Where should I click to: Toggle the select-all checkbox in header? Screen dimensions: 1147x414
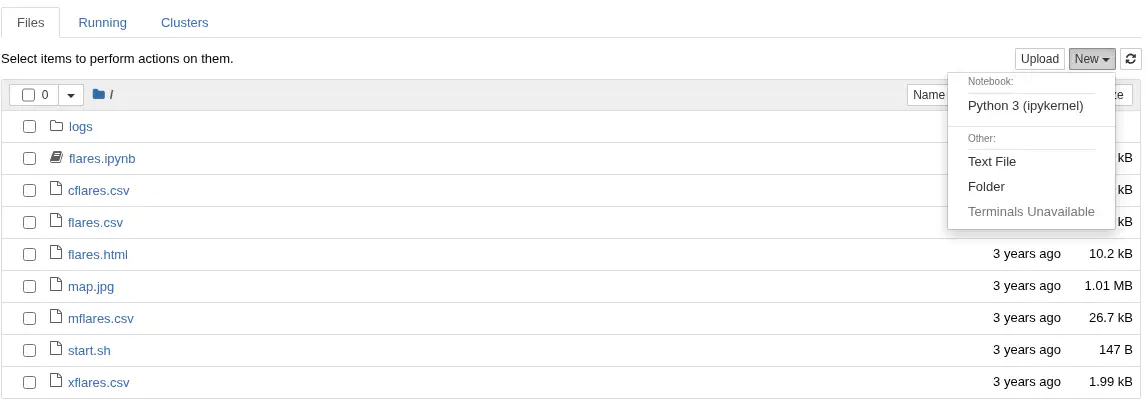pos(28,95)
